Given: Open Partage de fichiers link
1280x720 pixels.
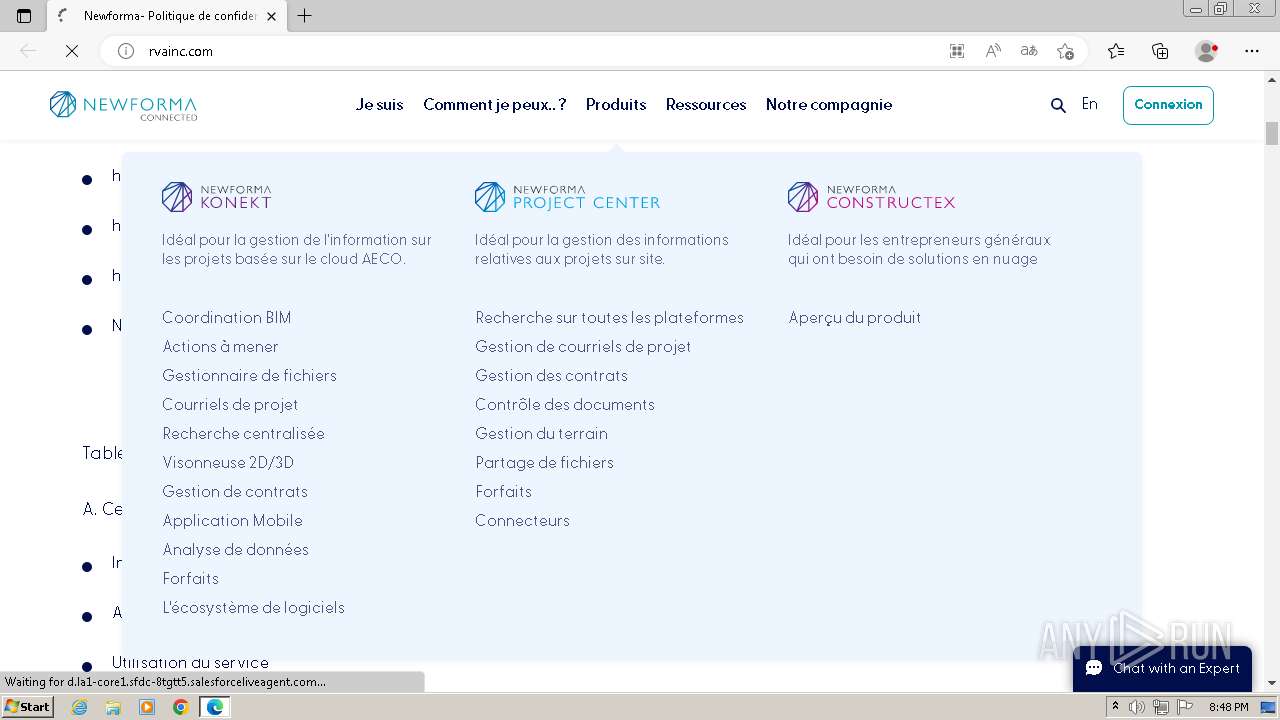Looking at the screenshot, I should (545, 462).
